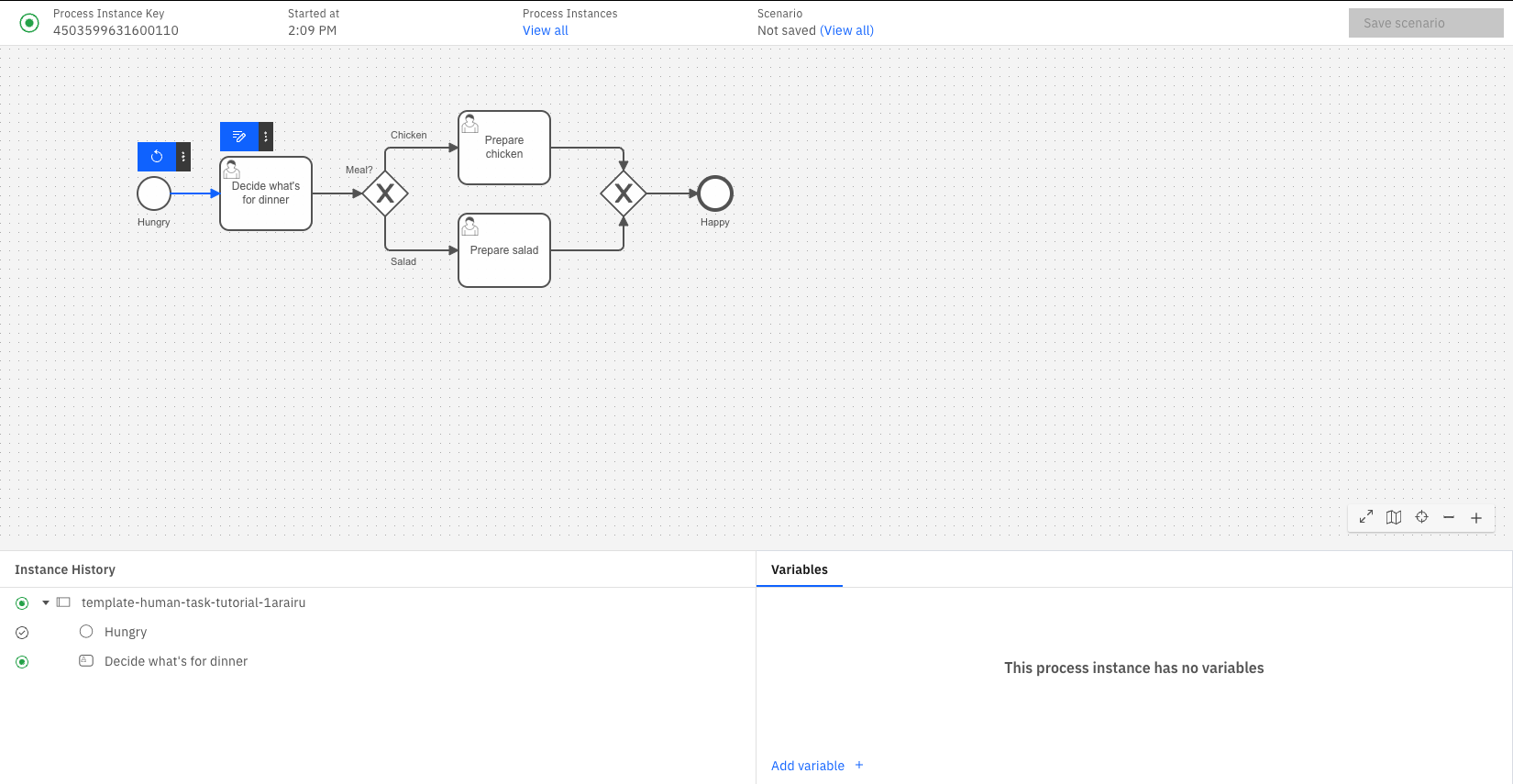Toggle the minimap icon

click(x=1394, y=517)
